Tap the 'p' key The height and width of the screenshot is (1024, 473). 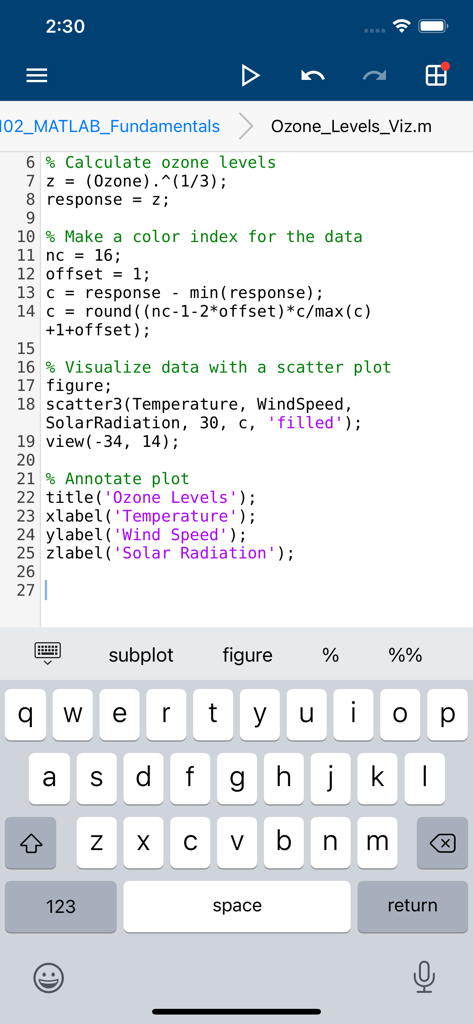click(448, 714)
